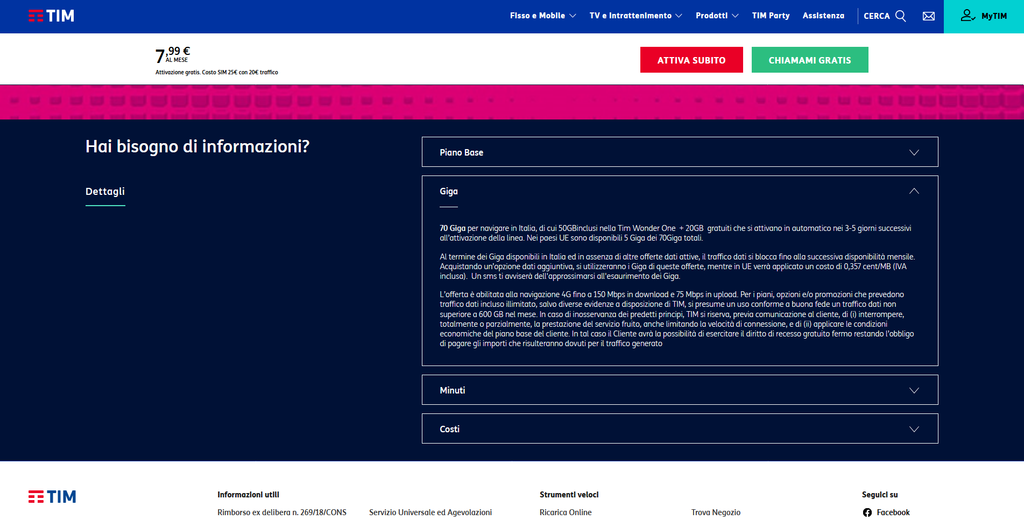Click the CERCA search label
The width and height of the screenshot is (1024, 520).
(876, 16)
